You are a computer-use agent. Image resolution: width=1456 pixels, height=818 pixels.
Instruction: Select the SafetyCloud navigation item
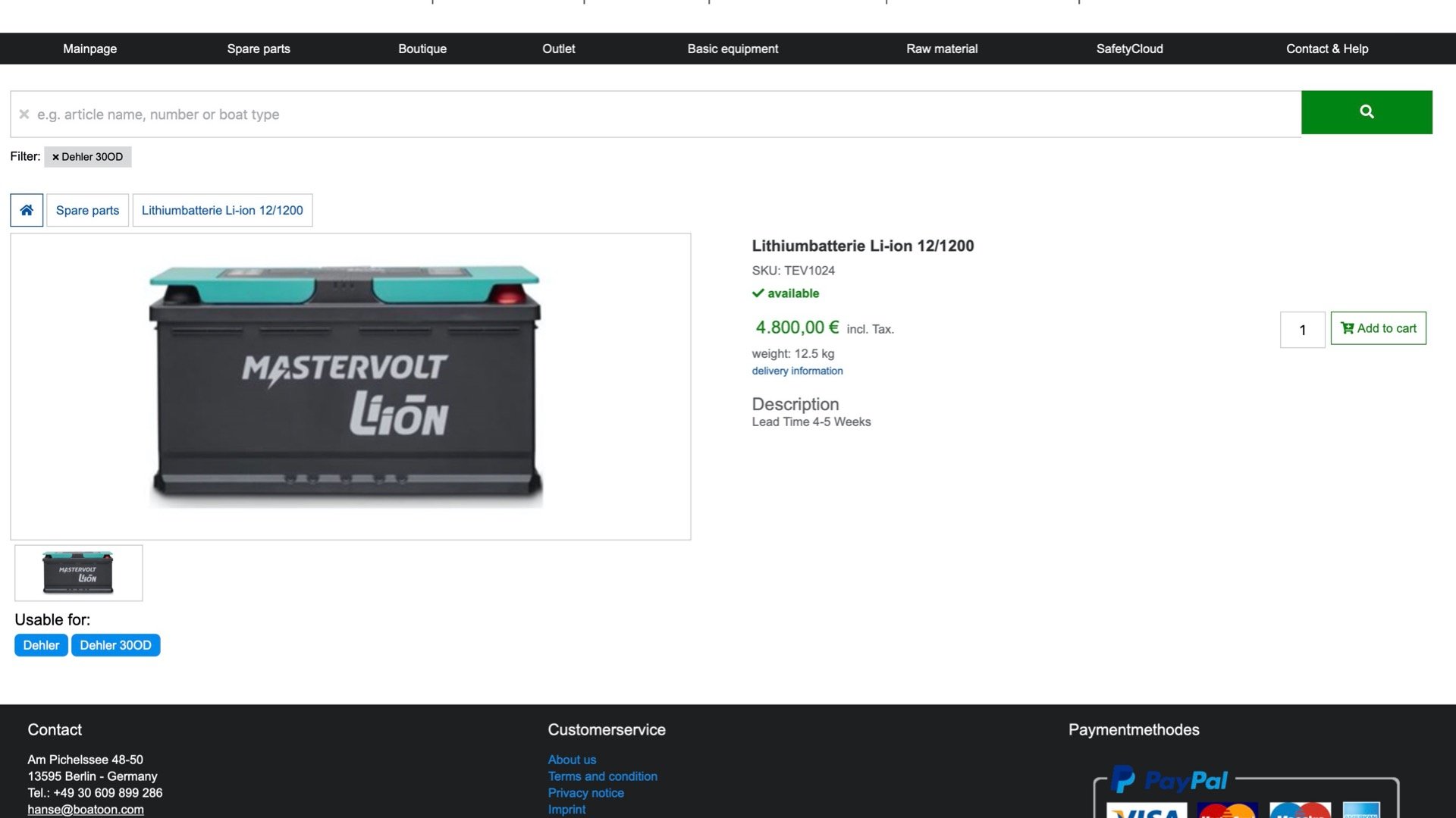tap(1128, 49)
